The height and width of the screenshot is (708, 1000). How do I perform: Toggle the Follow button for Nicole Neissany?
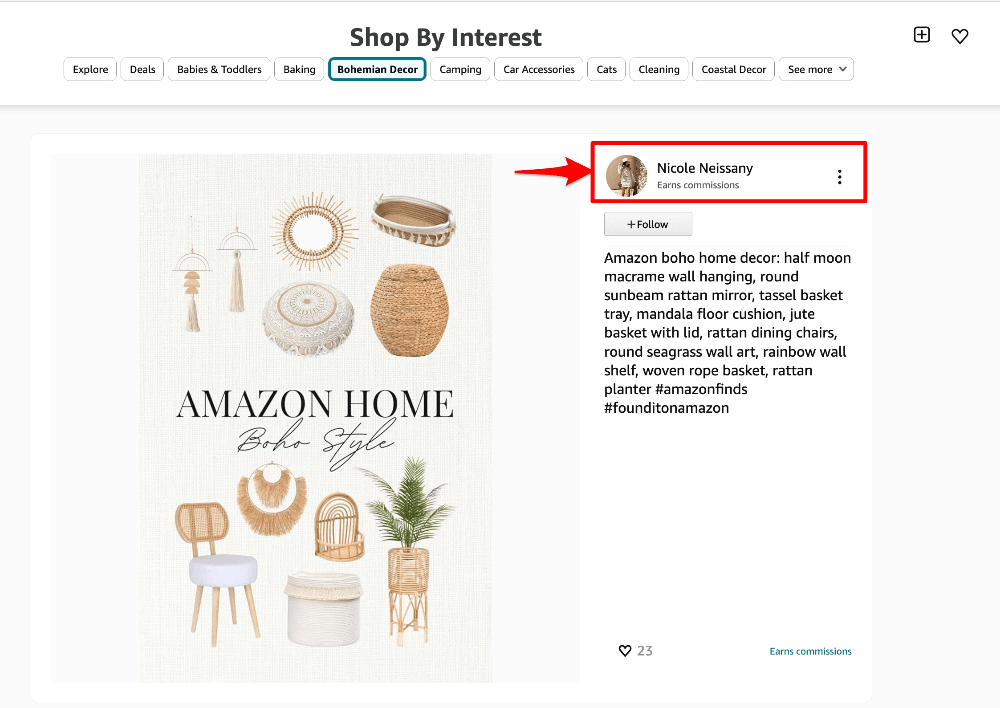click(x=648, y=223)
